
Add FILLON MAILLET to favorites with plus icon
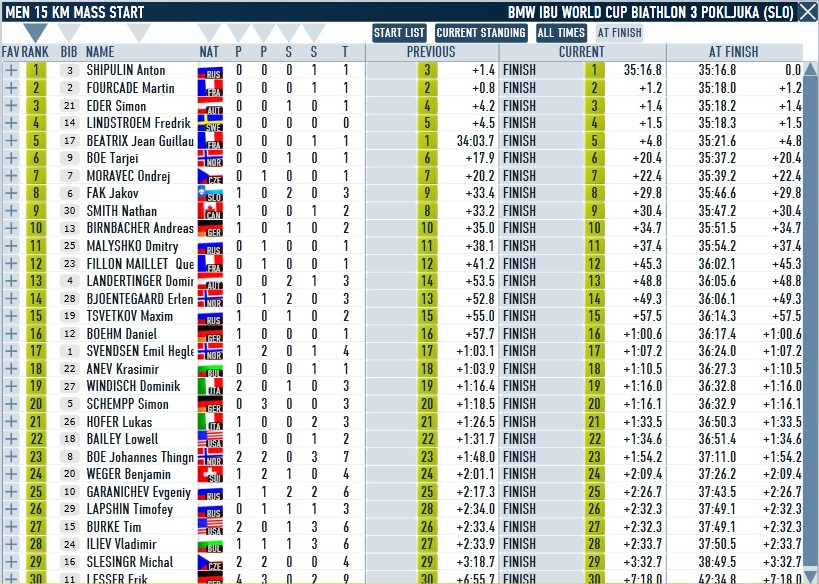pyautogui.click(x=10, y=263)
